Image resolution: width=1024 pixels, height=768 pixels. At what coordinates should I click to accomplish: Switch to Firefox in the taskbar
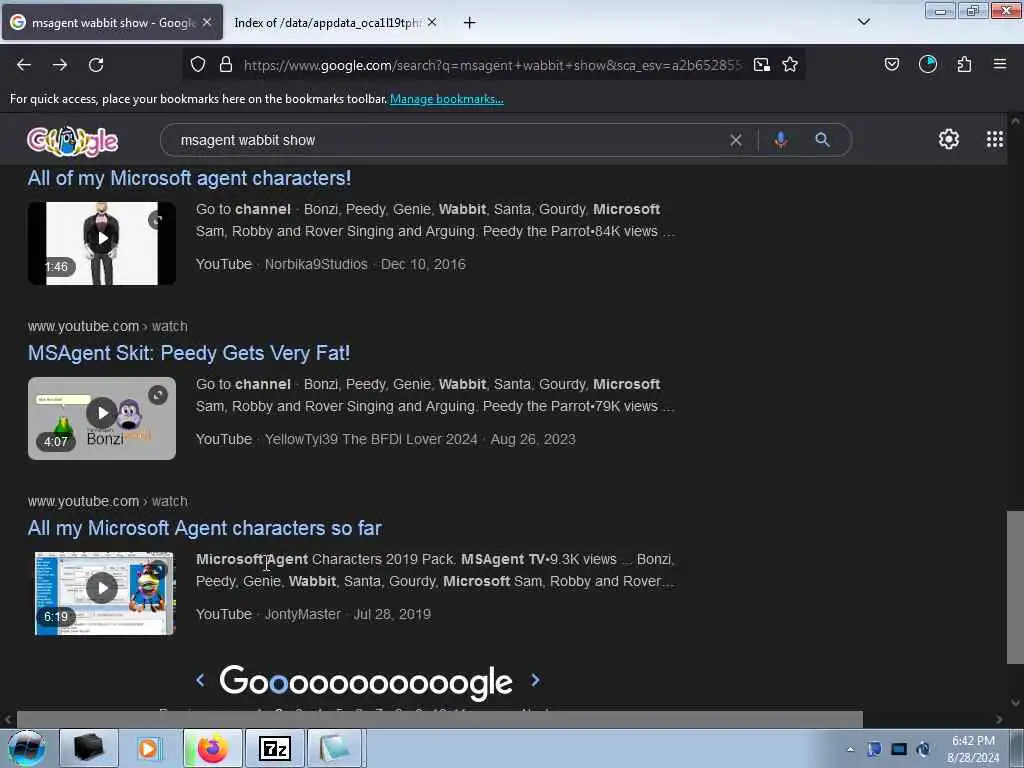(x=212, y=748)
